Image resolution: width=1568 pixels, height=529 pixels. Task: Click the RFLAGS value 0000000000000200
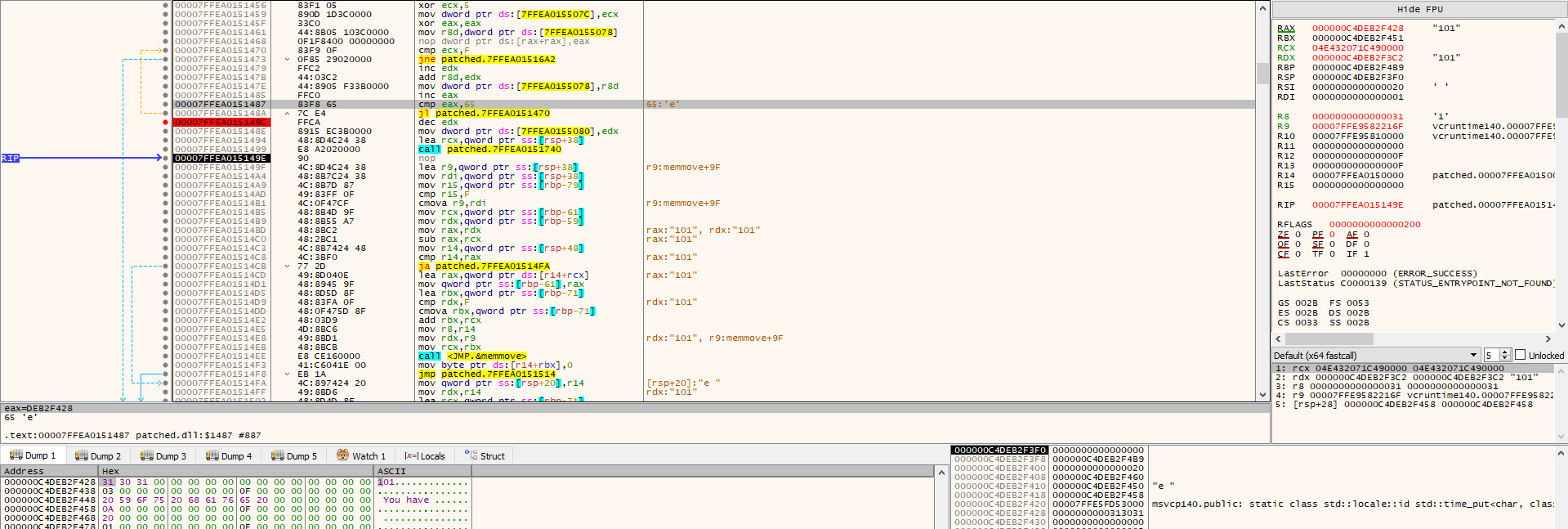[1375, 225]
